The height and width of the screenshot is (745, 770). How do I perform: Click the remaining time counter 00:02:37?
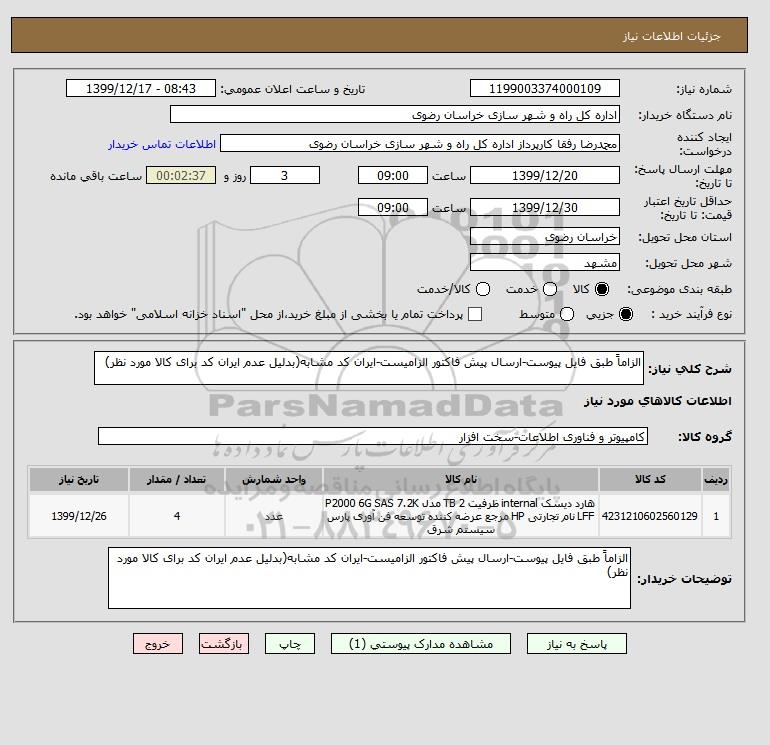(181, 175)
